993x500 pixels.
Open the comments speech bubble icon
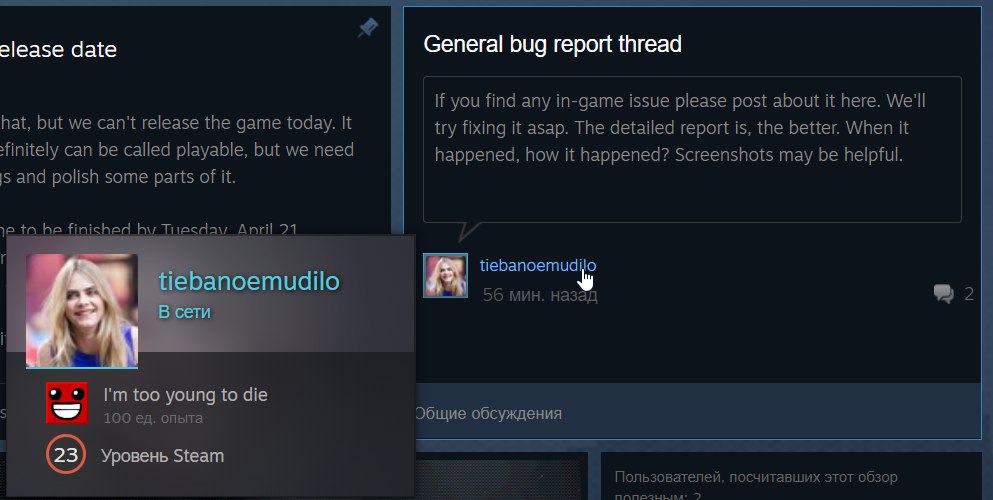944,294
